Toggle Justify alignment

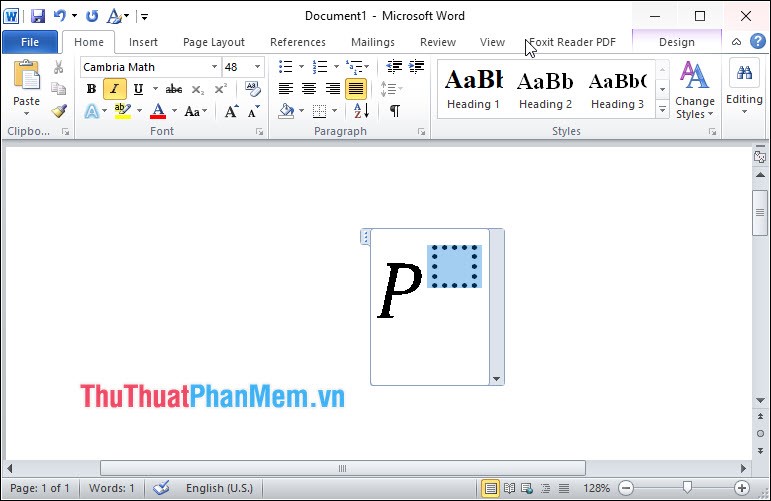coord(356,89)
